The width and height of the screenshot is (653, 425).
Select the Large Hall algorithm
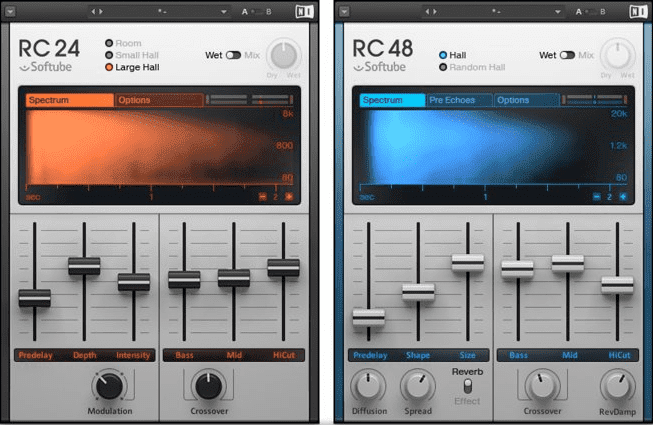coord(132,67)
